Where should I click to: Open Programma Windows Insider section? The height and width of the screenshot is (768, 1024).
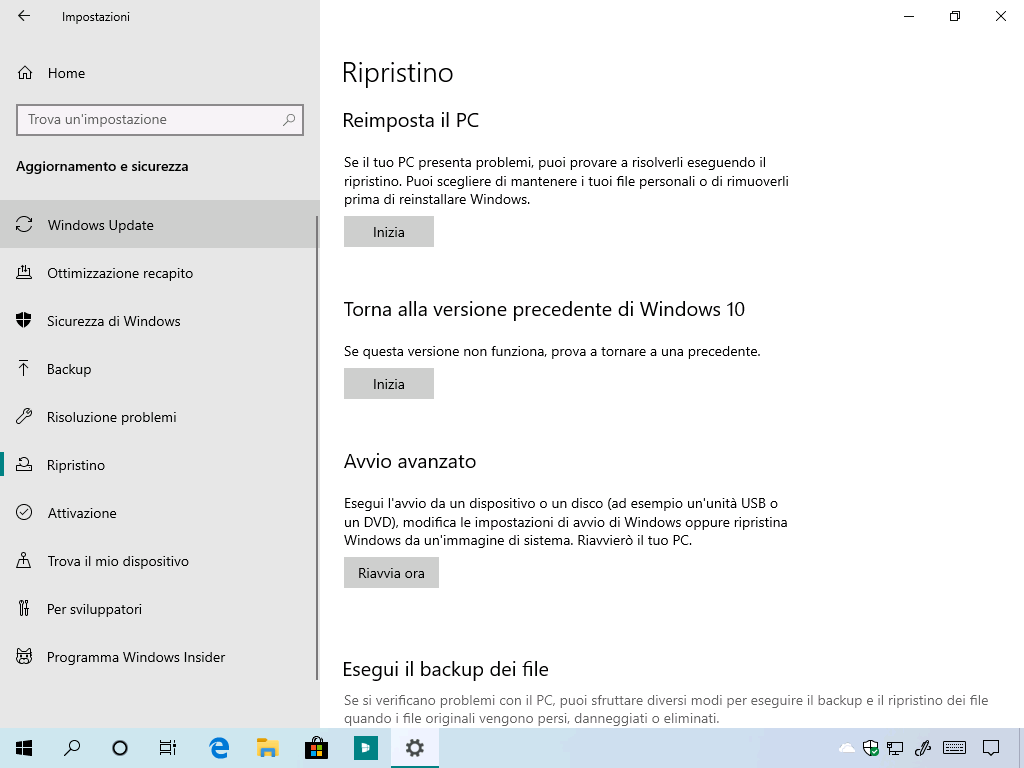[158, 657]
